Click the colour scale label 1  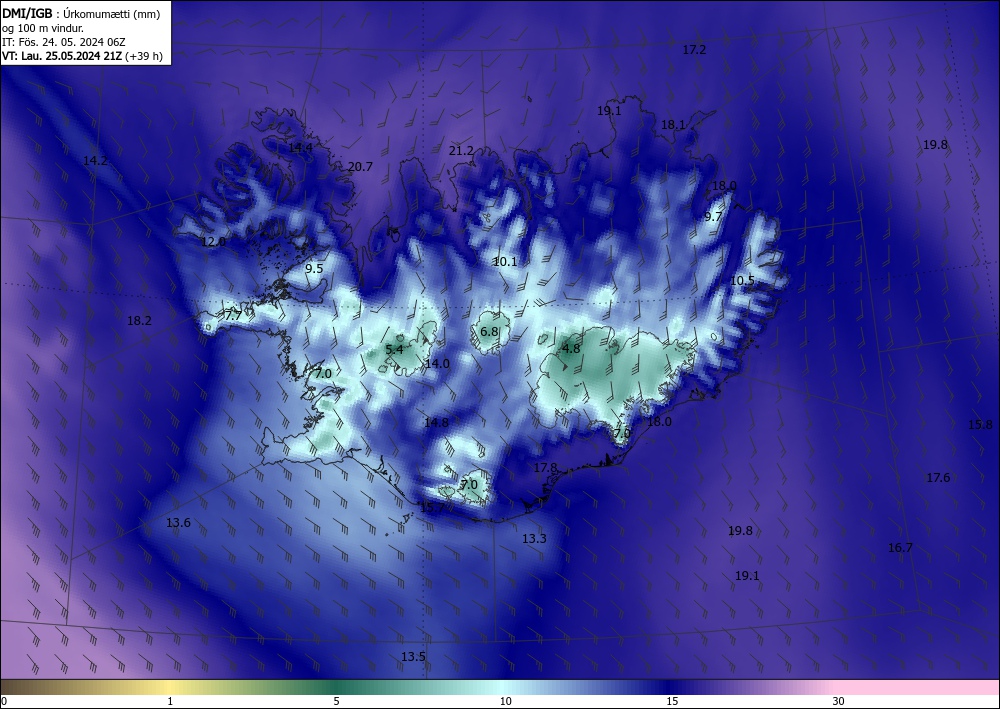[170, 701]
